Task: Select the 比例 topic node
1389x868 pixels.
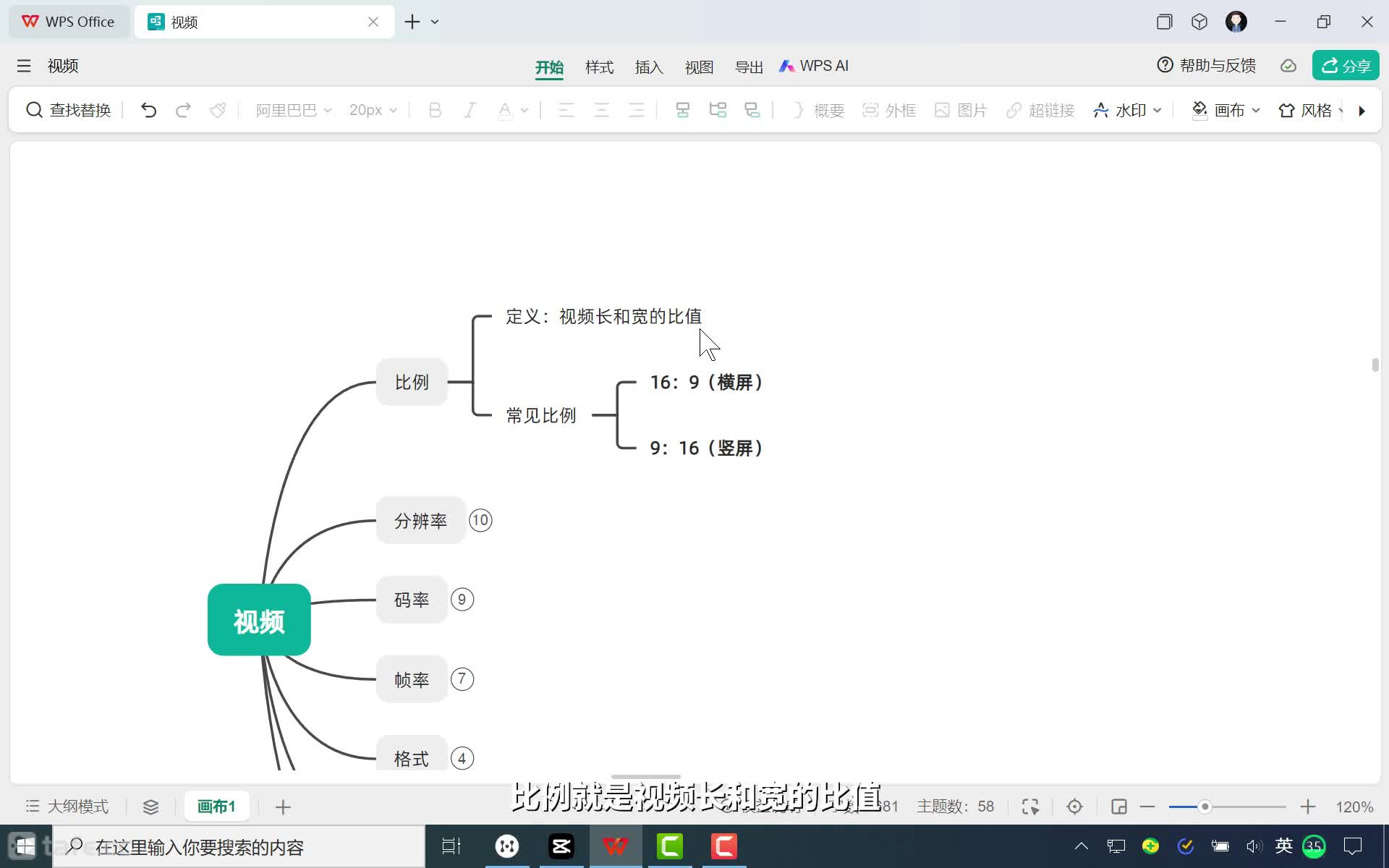Action: pyautogui.click(x=412, y=382)
